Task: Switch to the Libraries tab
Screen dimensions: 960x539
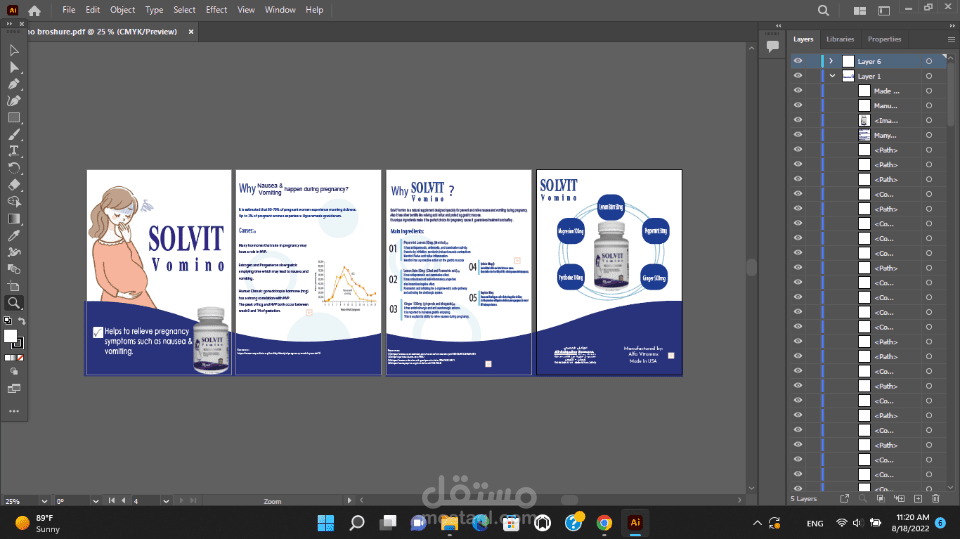Action: tap(840, 39)
